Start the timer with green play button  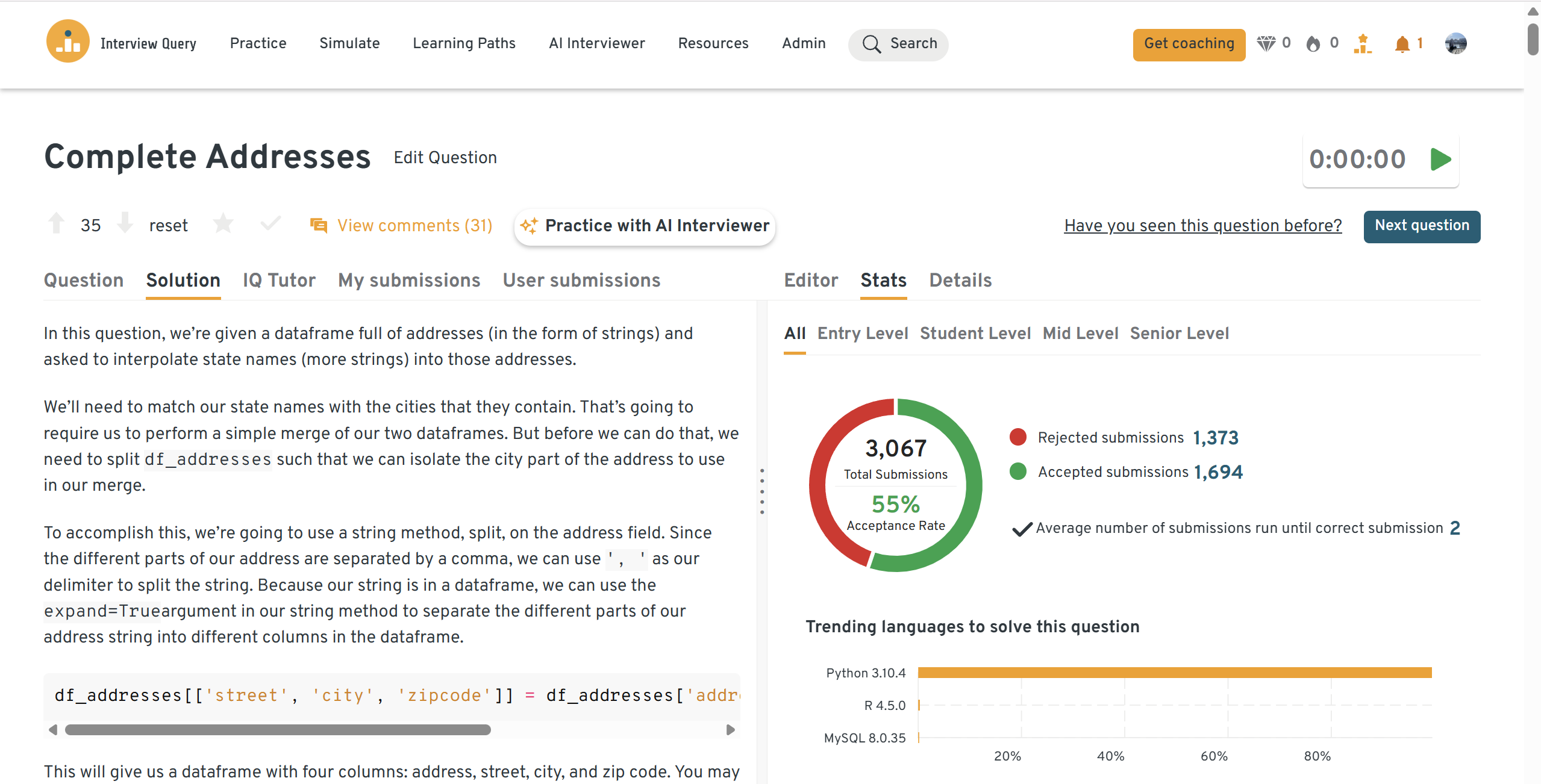[x=1440, y=160]
